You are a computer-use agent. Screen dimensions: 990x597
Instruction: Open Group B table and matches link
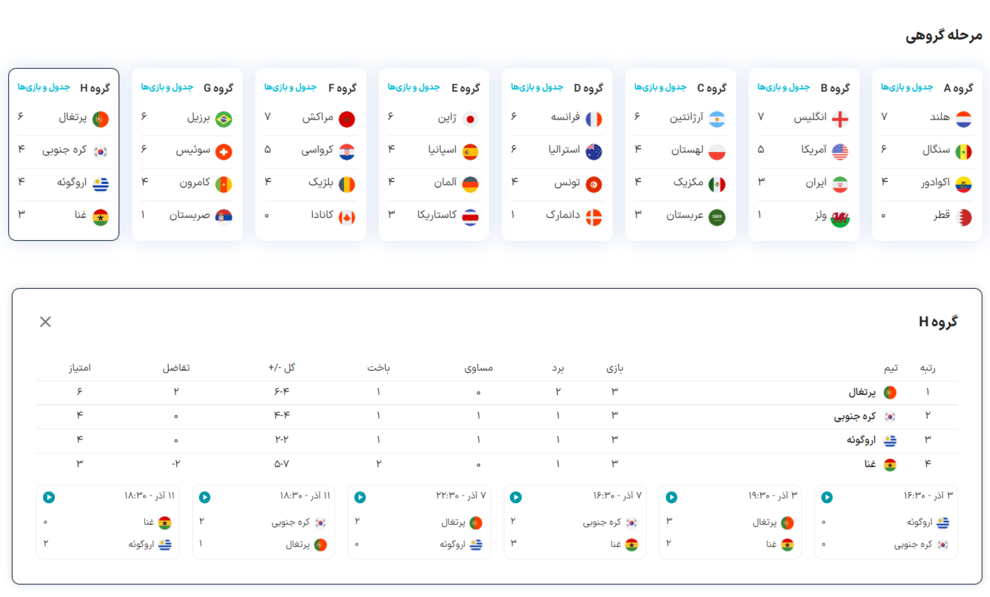[x=783, y=87]
